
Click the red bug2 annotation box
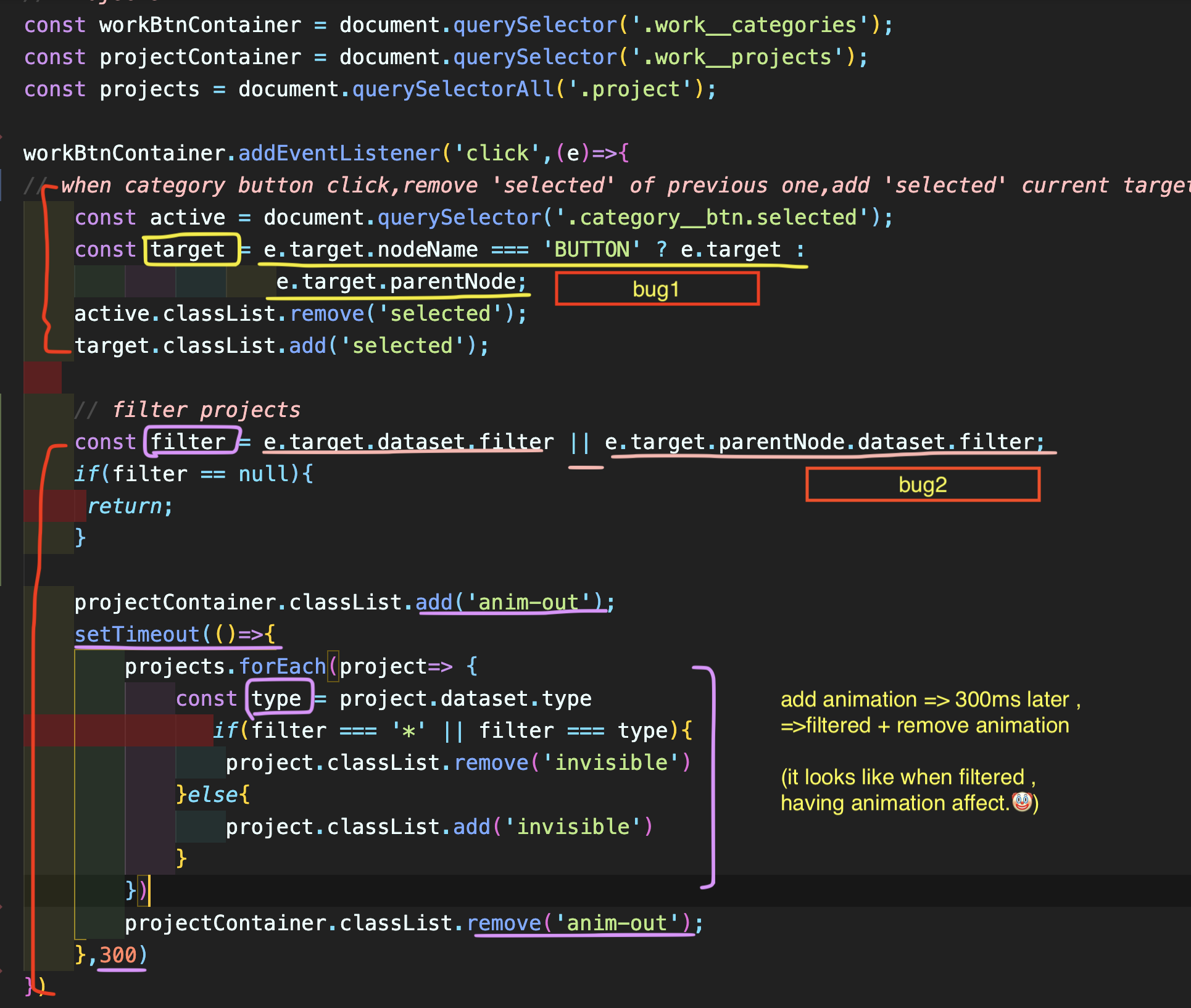click(922, 485)
